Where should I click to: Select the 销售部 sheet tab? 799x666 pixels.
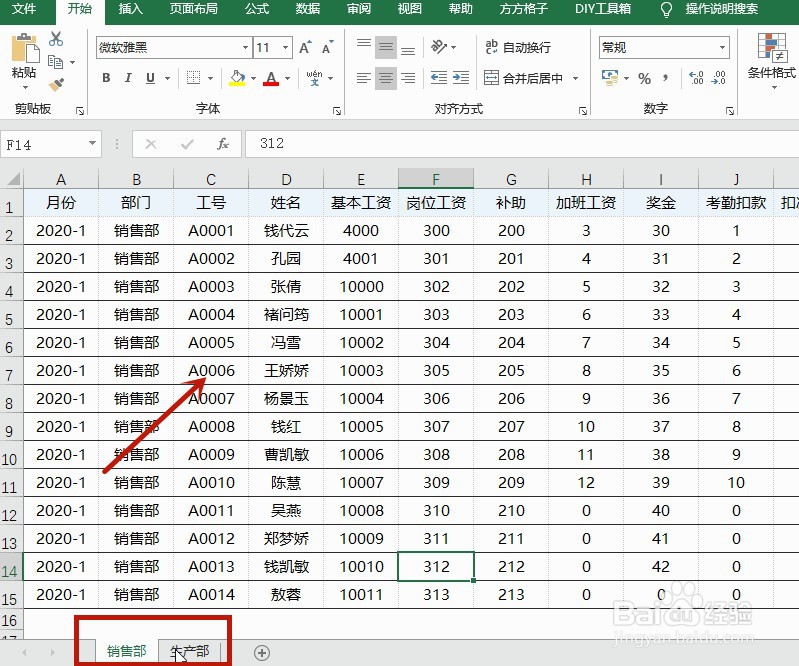click(126, 652)
